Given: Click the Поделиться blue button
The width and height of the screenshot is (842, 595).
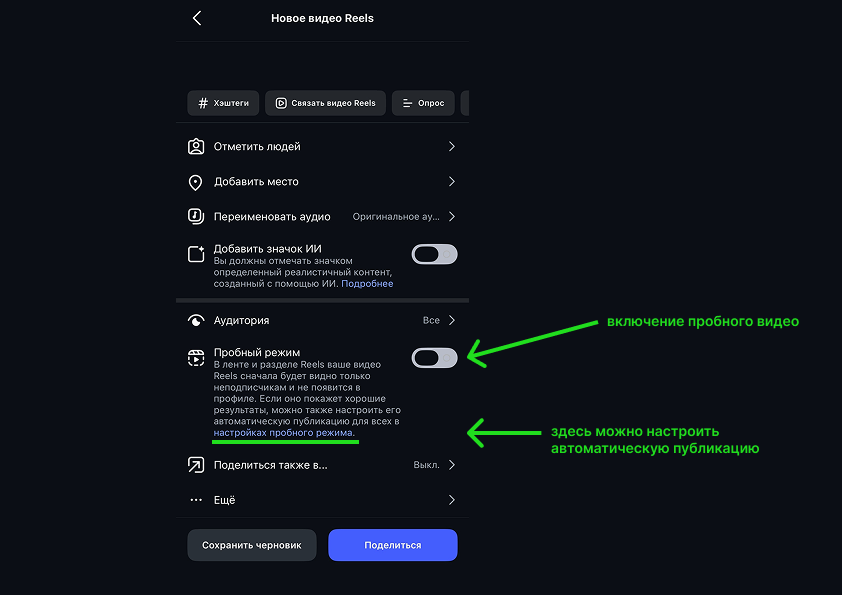Looking at the screenshot, I should [x=393, y=545].
